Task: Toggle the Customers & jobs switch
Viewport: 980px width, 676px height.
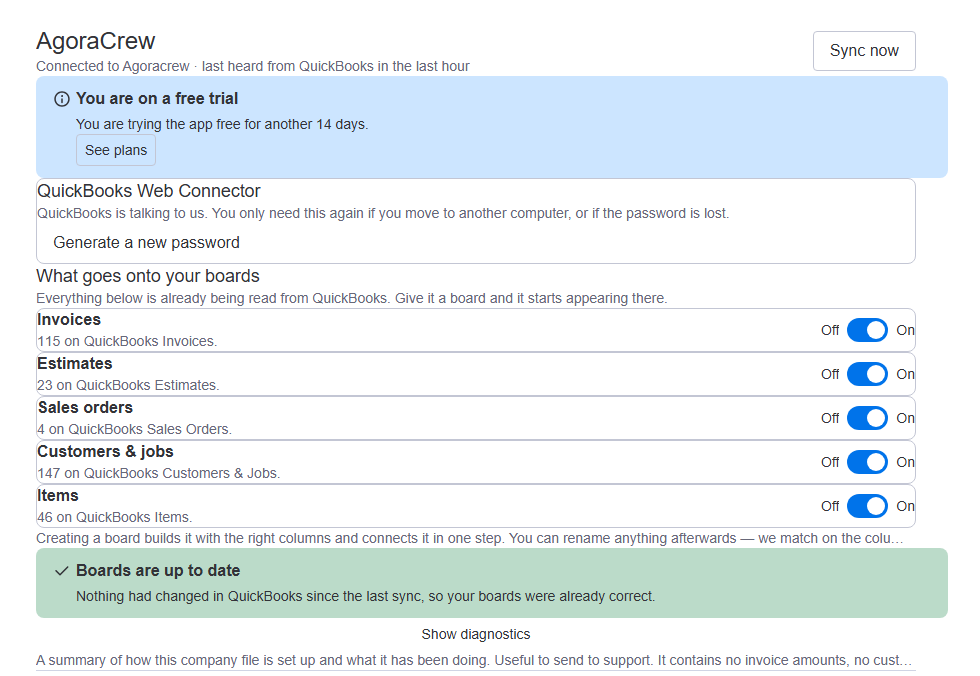Action: click(x=867, y=462)
